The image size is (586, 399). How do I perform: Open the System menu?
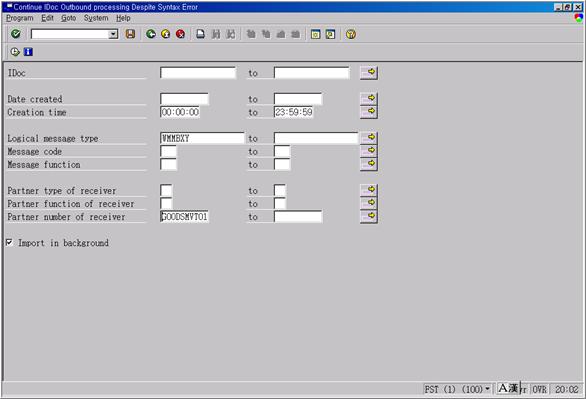(x=96, y=18)
